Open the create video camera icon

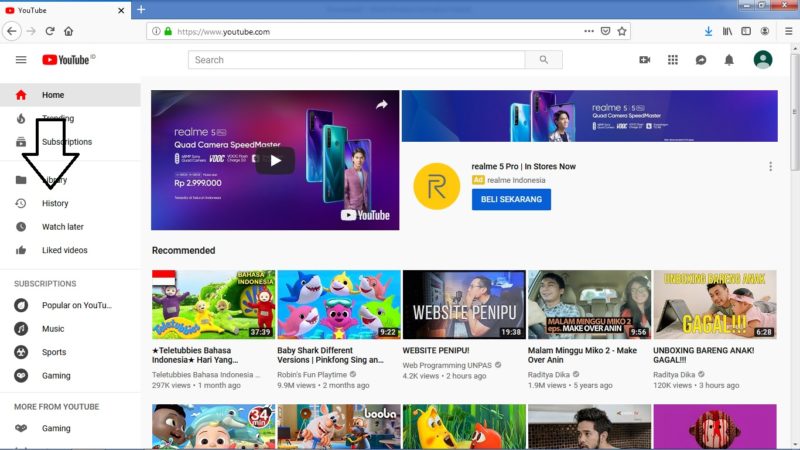[x=644, y=60]
